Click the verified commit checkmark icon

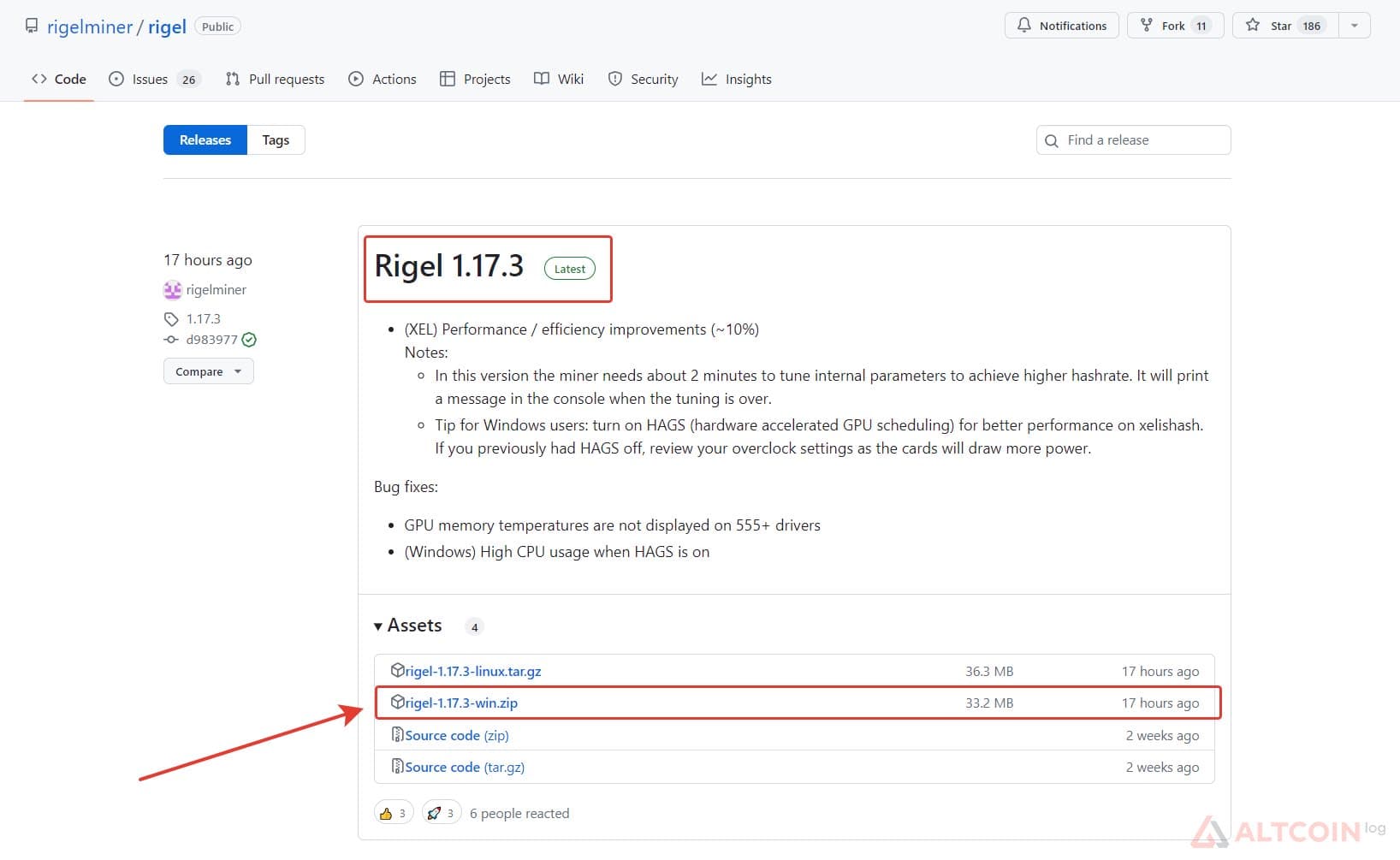249,340
